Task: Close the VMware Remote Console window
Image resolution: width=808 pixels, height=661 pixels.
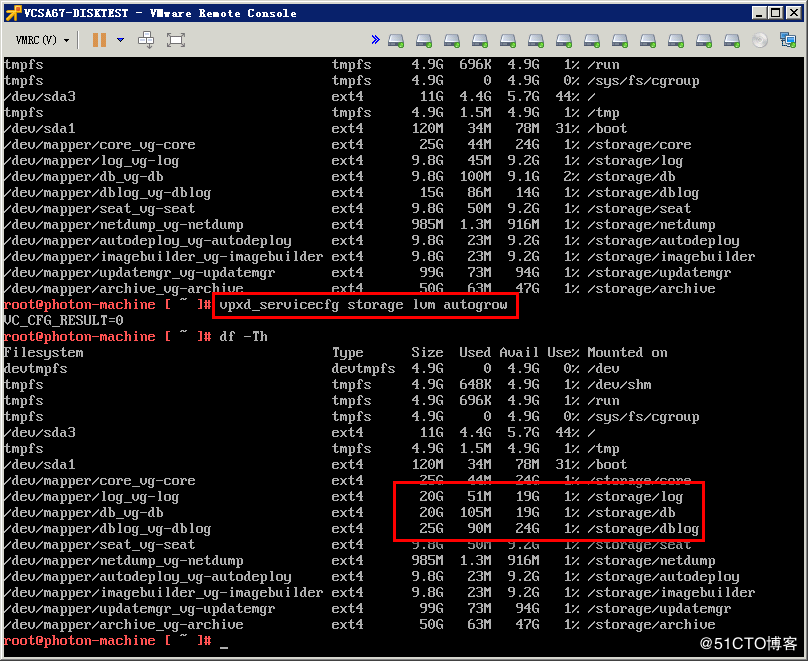Action: (794, 13)
